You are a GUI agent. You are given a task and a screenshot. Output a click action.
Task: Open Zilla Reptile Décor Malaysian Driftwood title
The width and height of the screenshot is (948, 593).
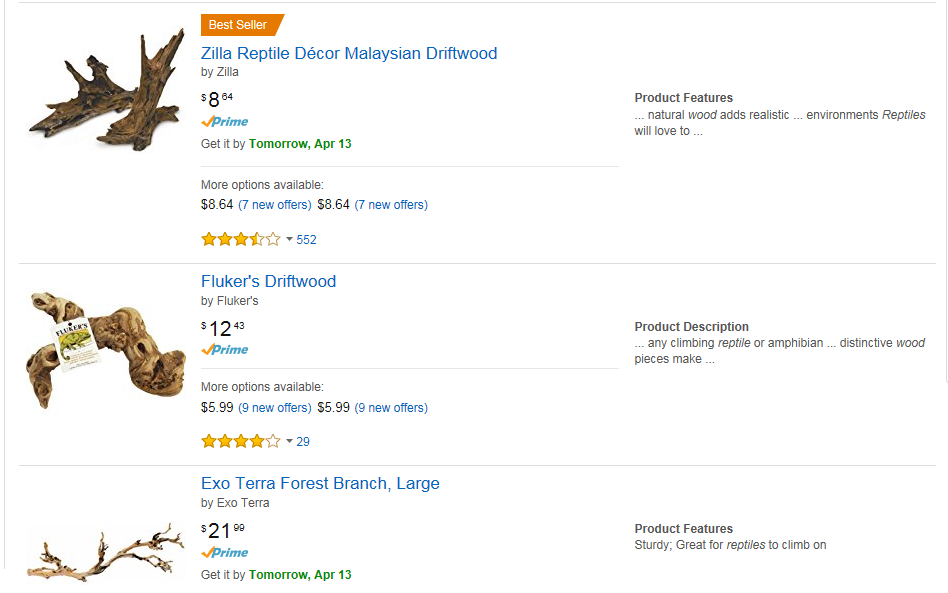349,53
